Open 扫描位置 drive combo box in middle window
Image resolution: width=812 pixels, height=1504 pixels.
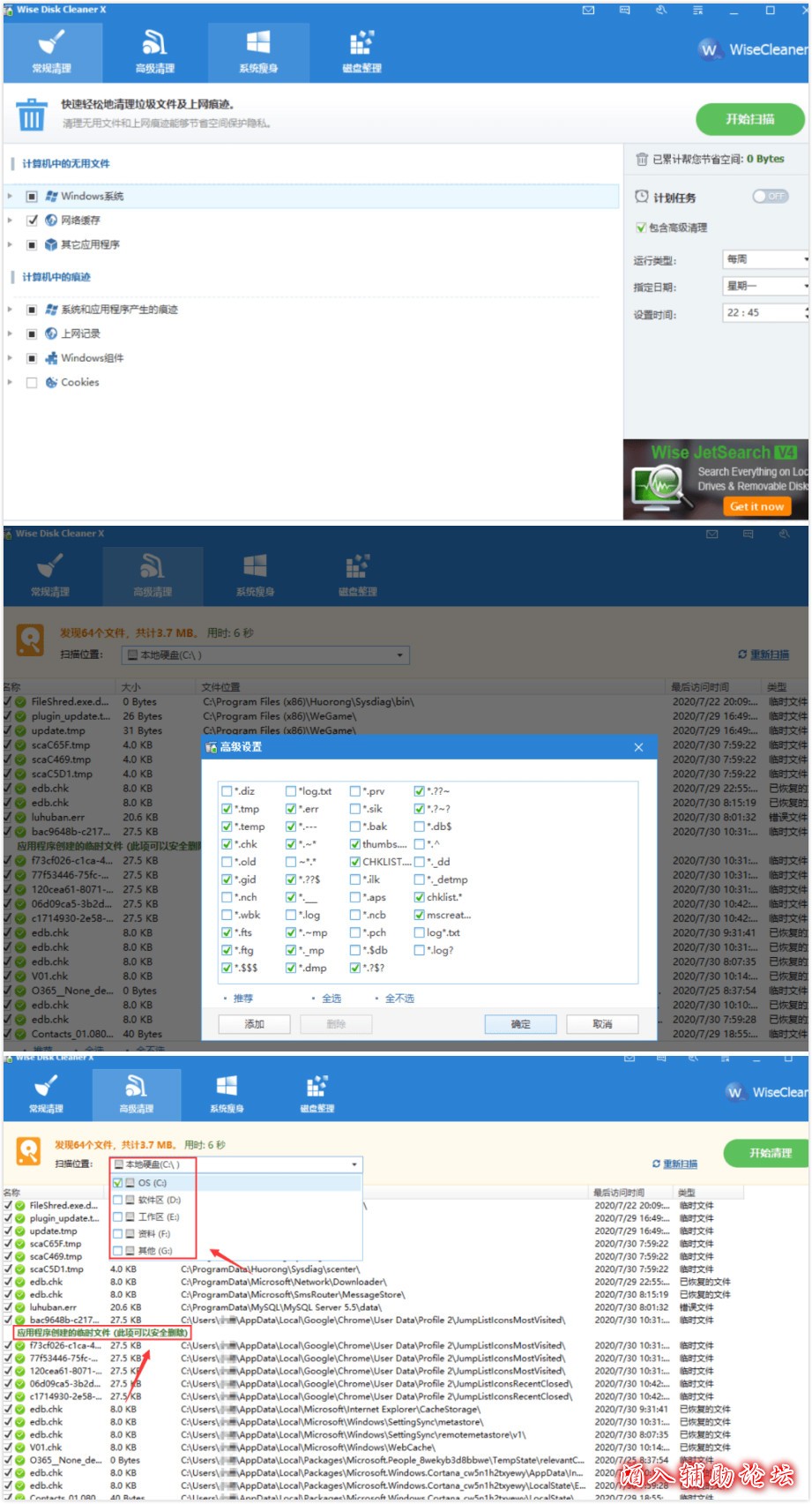click(265, 655)
